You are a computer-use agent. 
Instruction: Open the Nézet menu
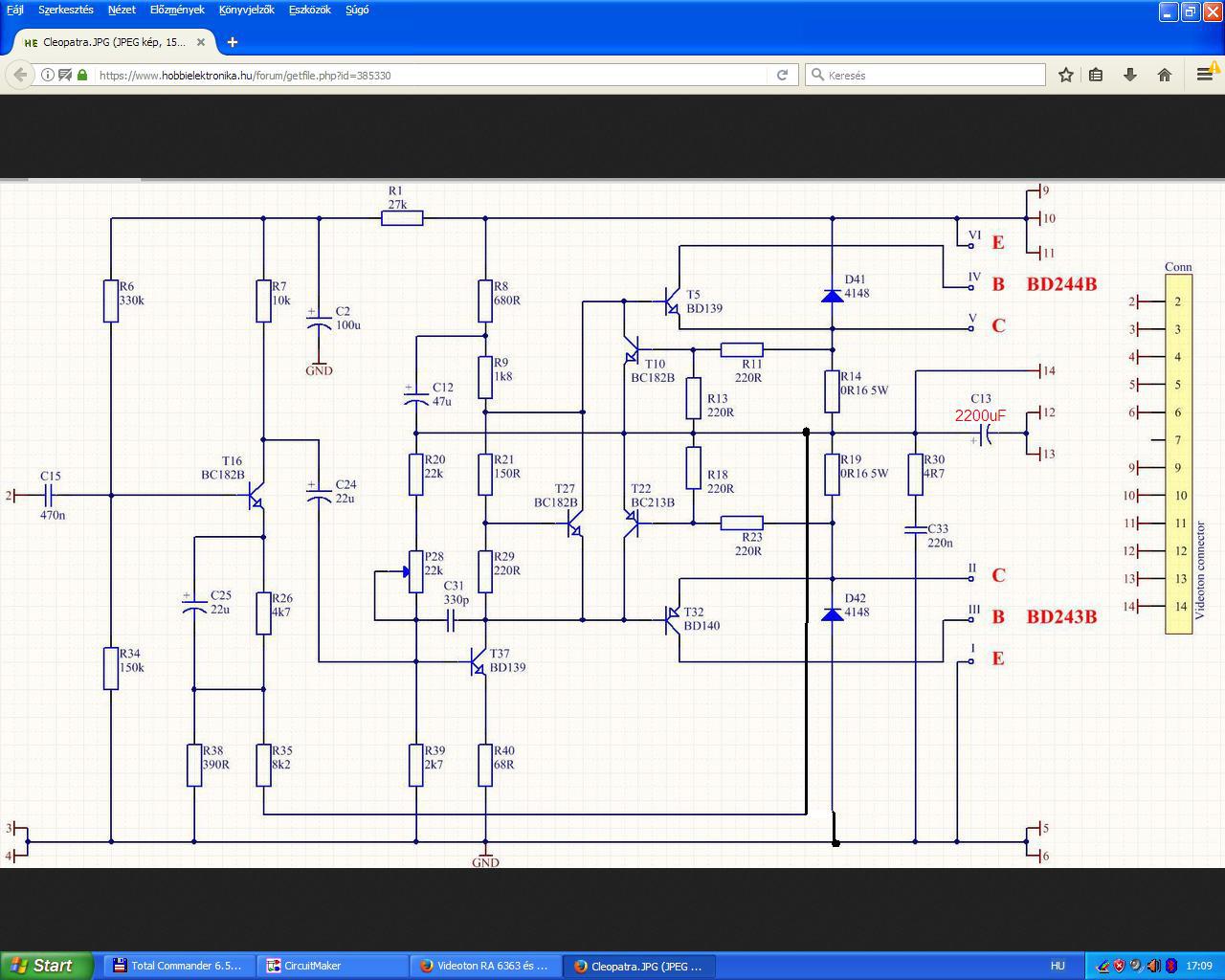click(122, 10)
